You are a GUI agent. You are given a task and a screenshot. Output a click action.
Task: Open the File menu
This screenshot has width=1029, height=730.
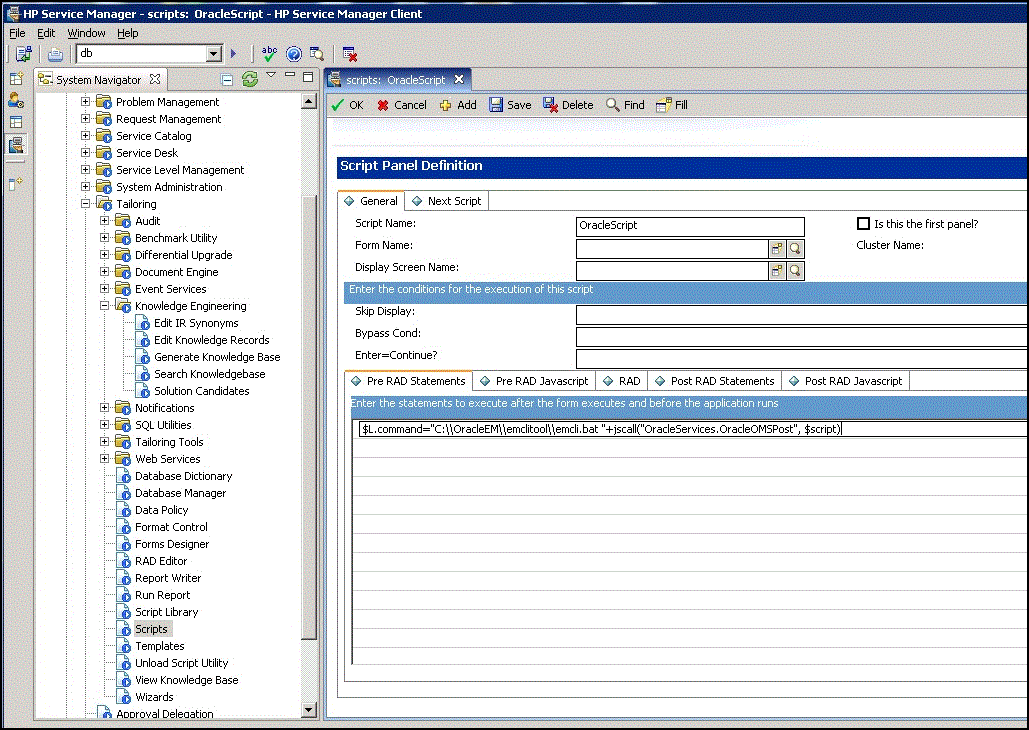coord(17,33)
